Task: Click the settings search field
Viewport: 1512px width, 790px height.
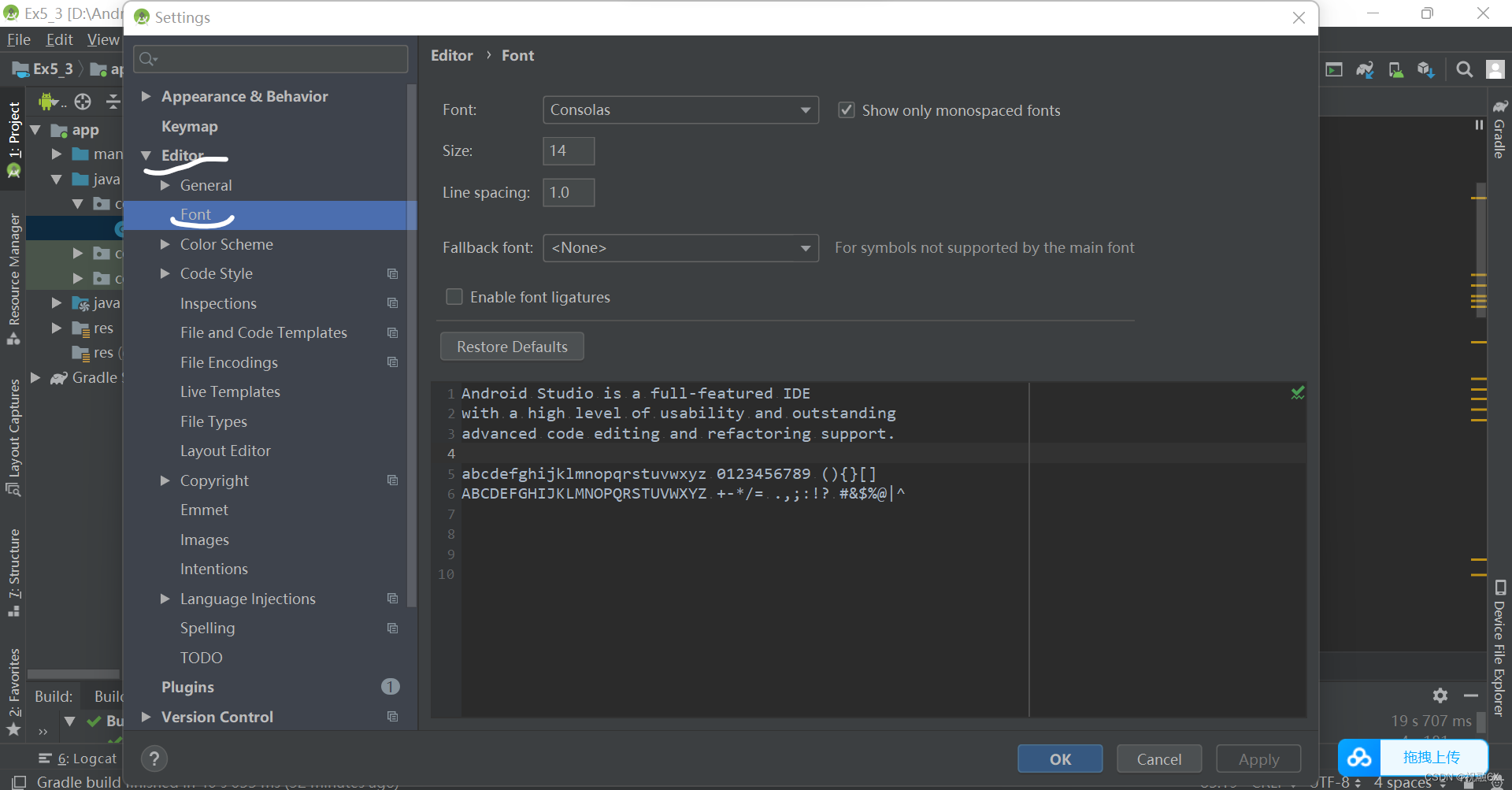Action: point(271,59)
